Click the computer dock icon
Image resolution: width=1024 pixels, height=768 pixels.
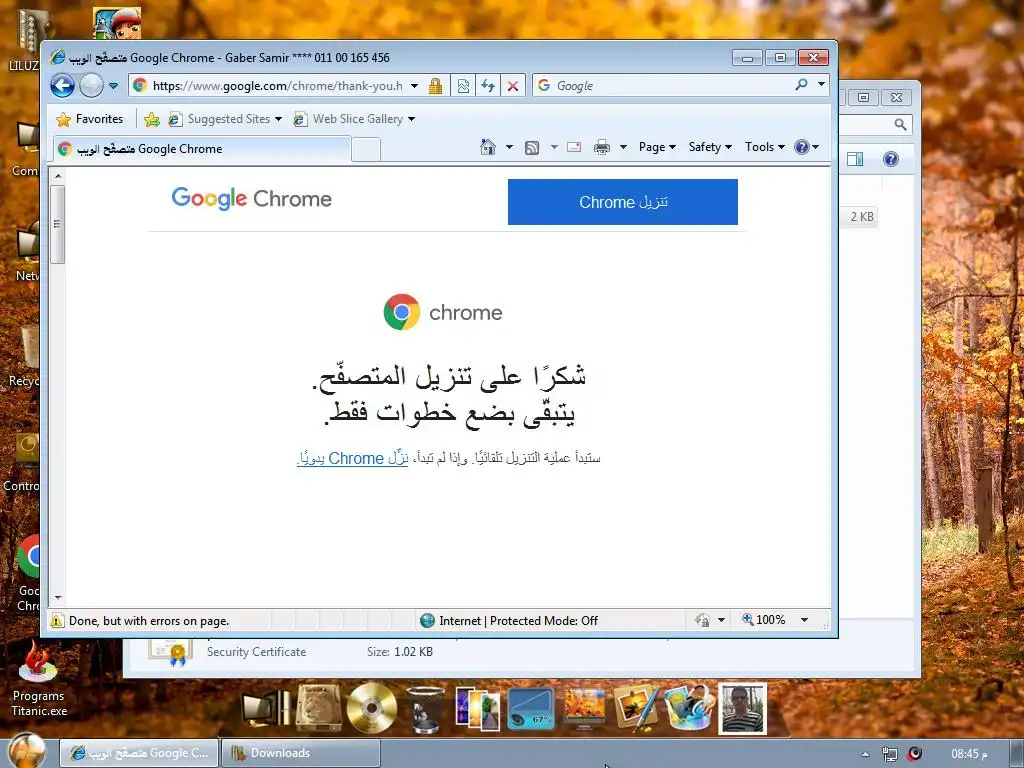tap(265, 709)
